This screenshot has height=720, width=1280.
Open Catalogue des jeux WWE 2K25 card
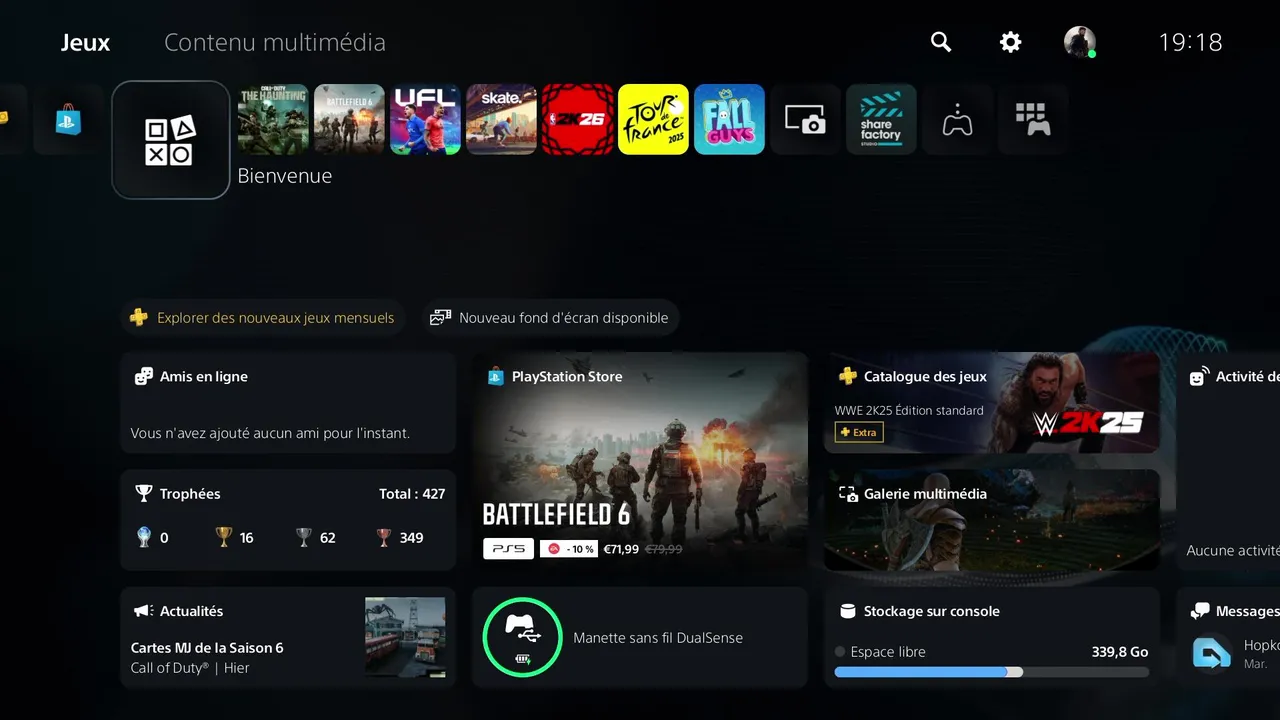pos(992,402)
